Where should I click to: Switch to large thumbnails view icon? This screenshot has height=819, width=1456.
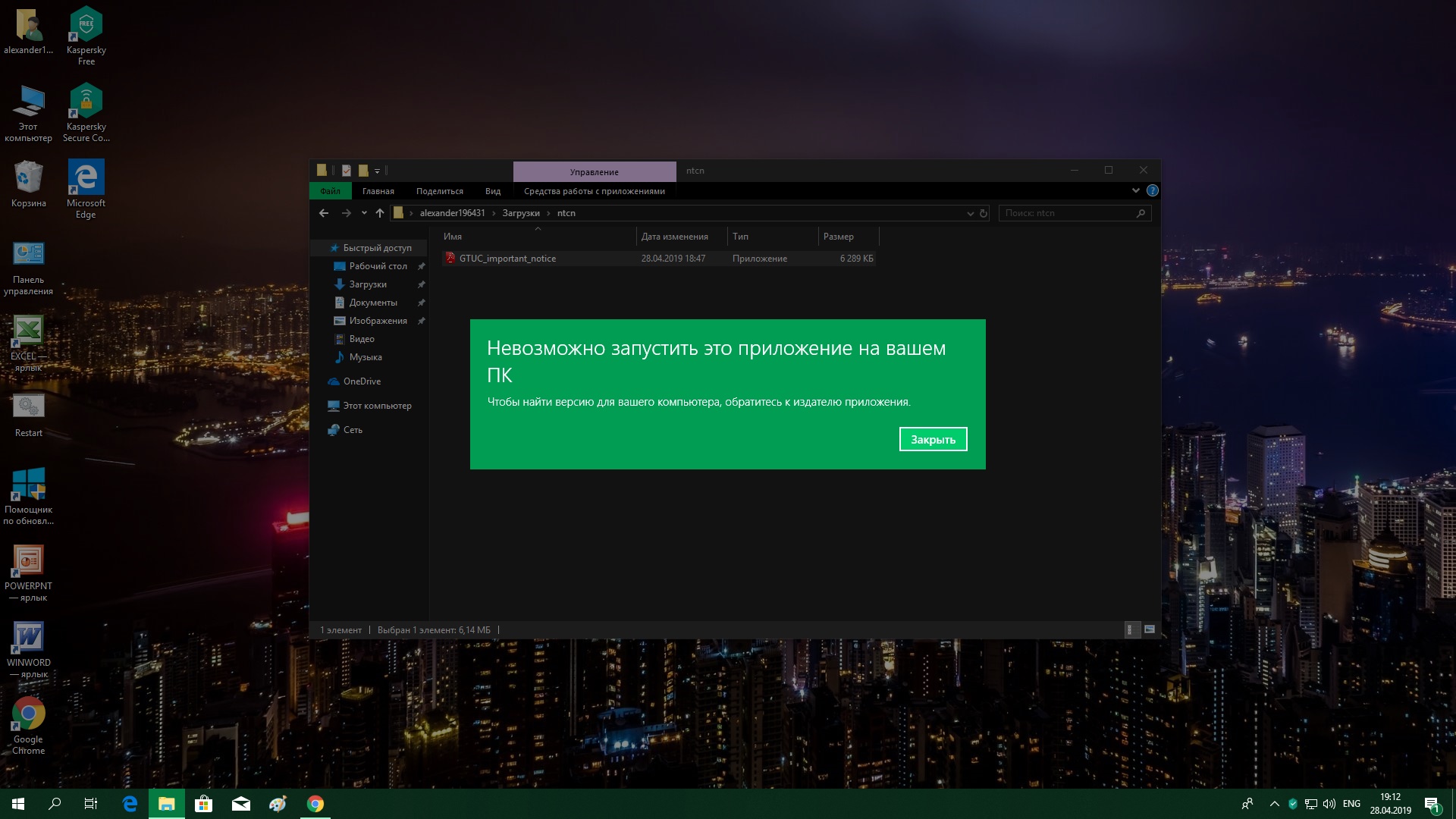pyautogui.click(x=1150, y=629)
